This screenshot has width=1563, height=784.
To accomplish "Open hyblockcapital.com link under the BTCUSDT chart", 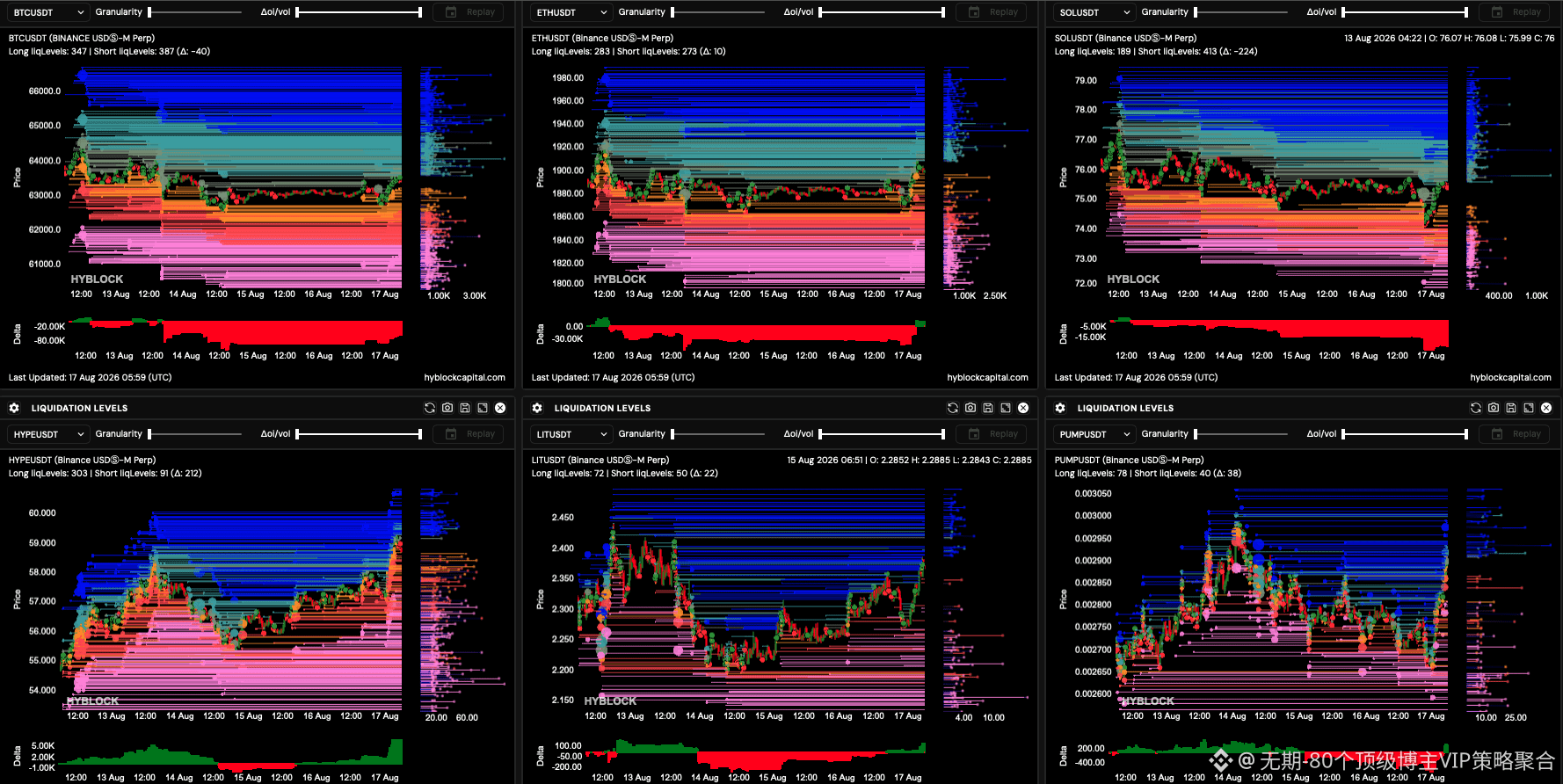I will [x=464, y=378].
